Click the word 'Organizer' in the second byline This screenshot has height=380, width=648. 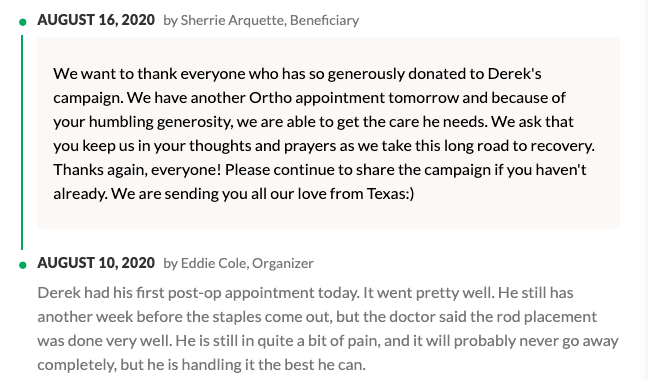point(283,263)
